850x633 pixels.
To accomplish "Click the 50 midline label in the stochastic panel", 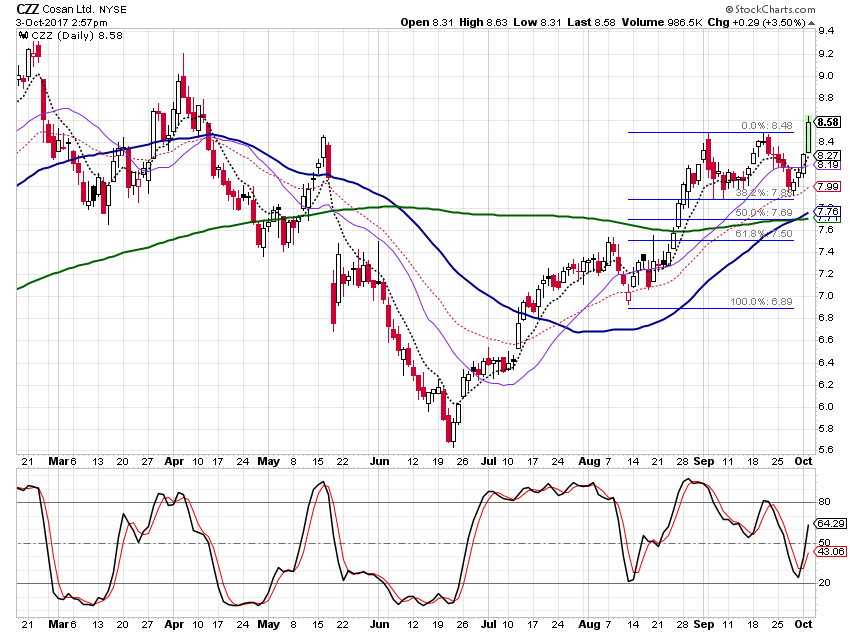I will [824, 542].
